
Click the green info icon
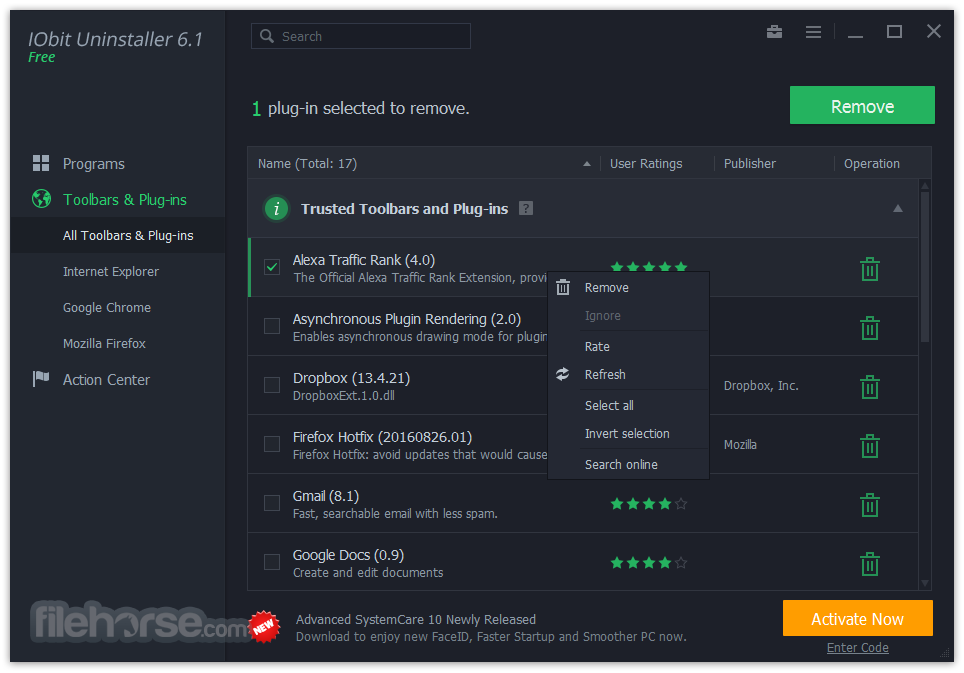tap(276, 208)
